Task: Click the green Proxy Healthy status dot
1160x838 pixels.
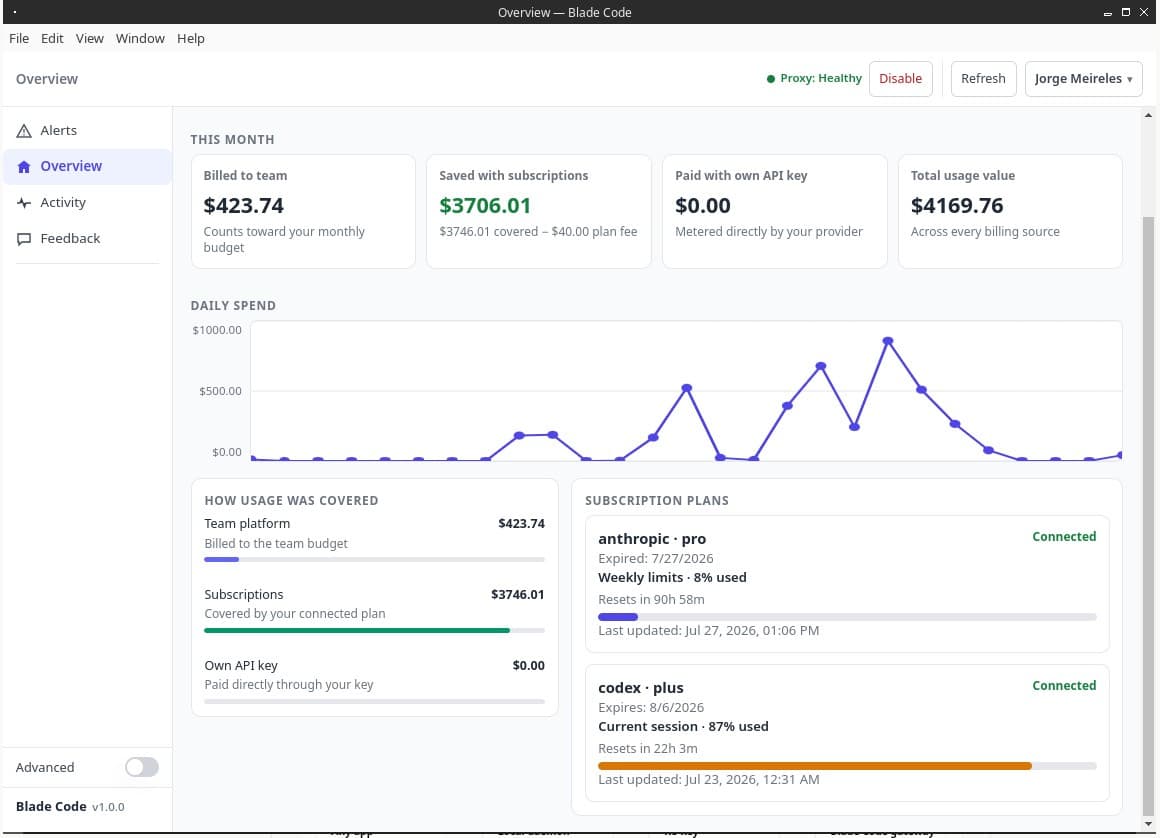Action: [771, 78]
